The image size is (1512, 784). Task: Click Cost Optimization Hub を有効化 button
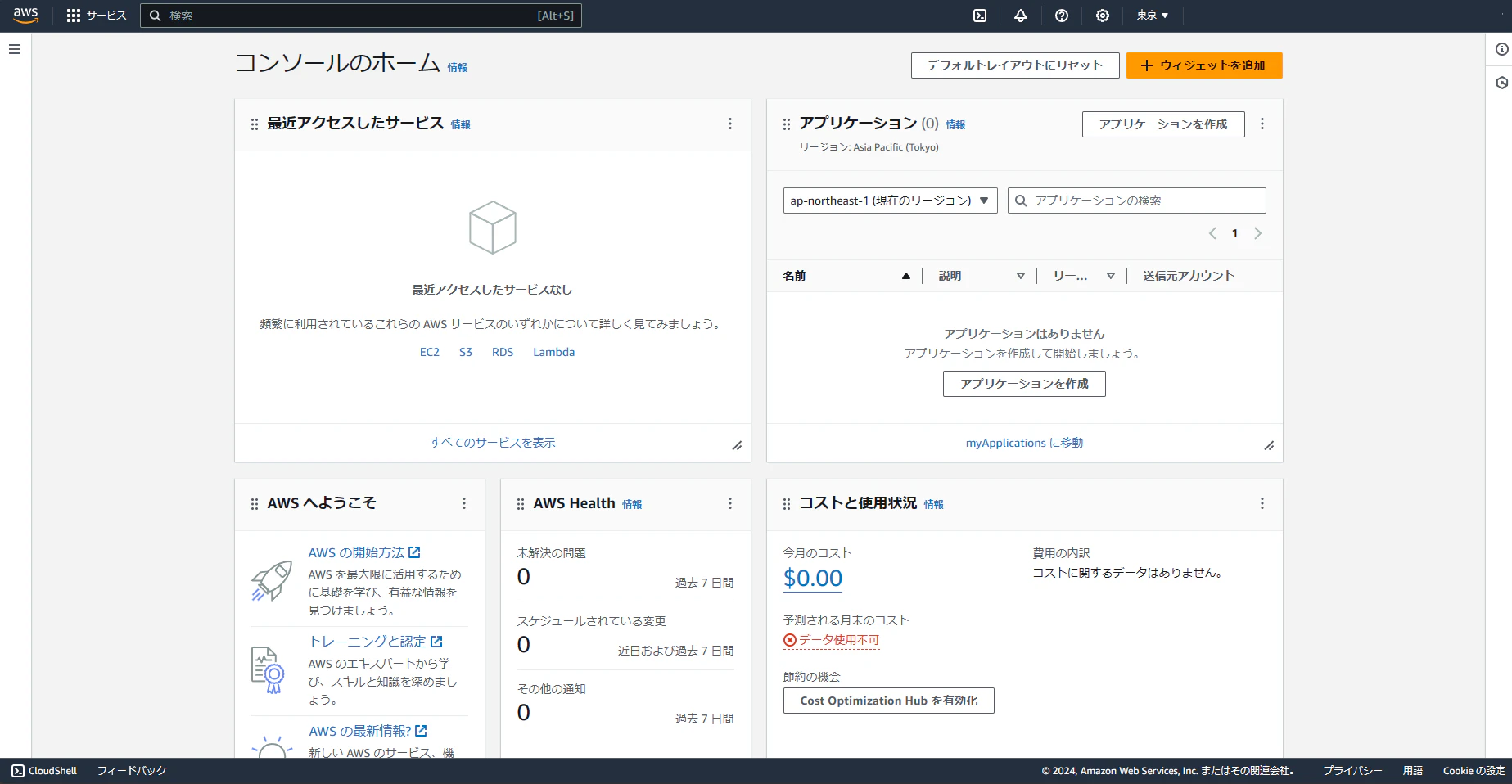point(889,701)
